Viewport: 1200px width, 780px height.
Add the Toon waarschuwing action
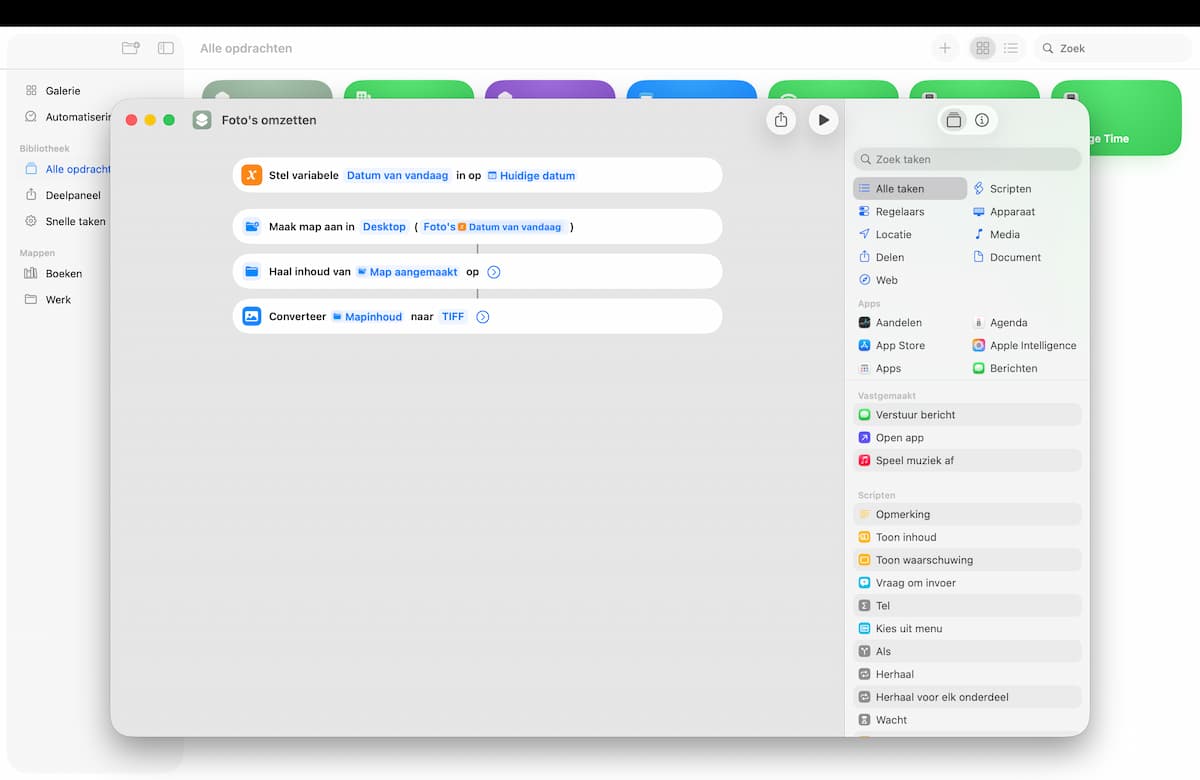click(967, 560)
